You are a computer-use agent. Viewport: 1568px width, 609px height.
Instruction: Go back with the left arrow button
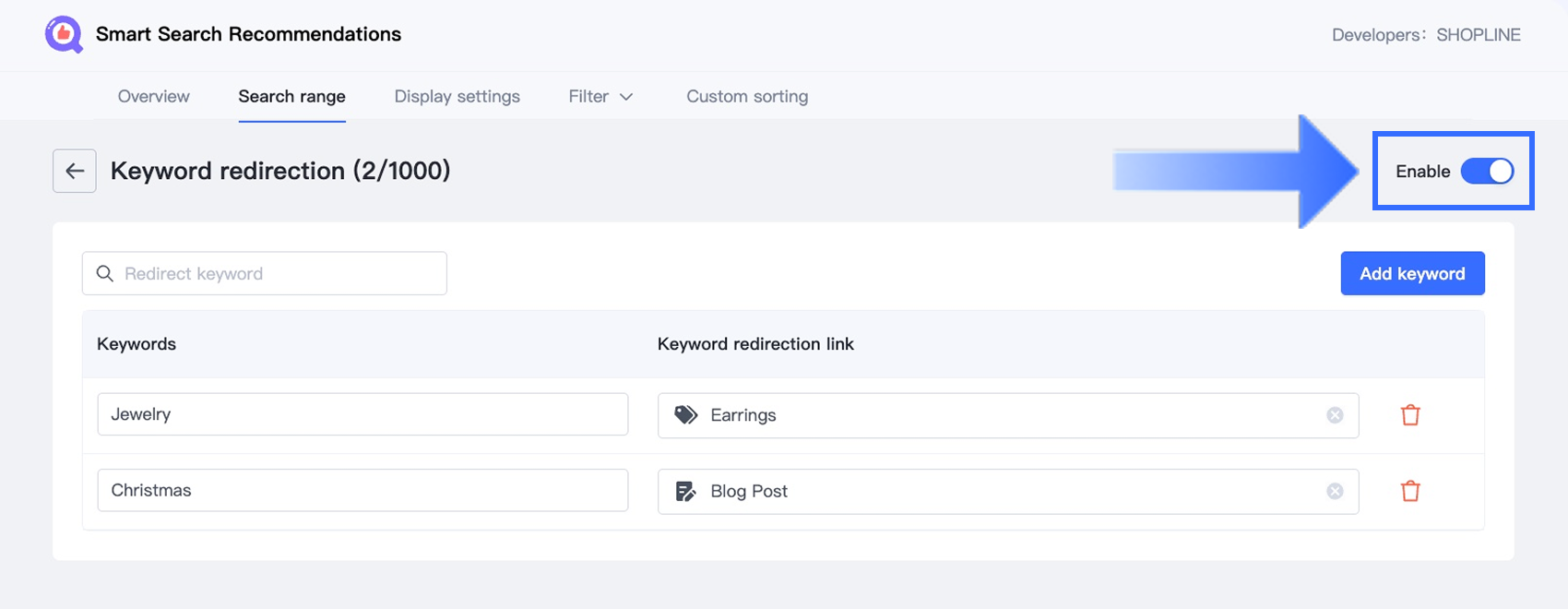pyautogui.click(x=75, y=171)
